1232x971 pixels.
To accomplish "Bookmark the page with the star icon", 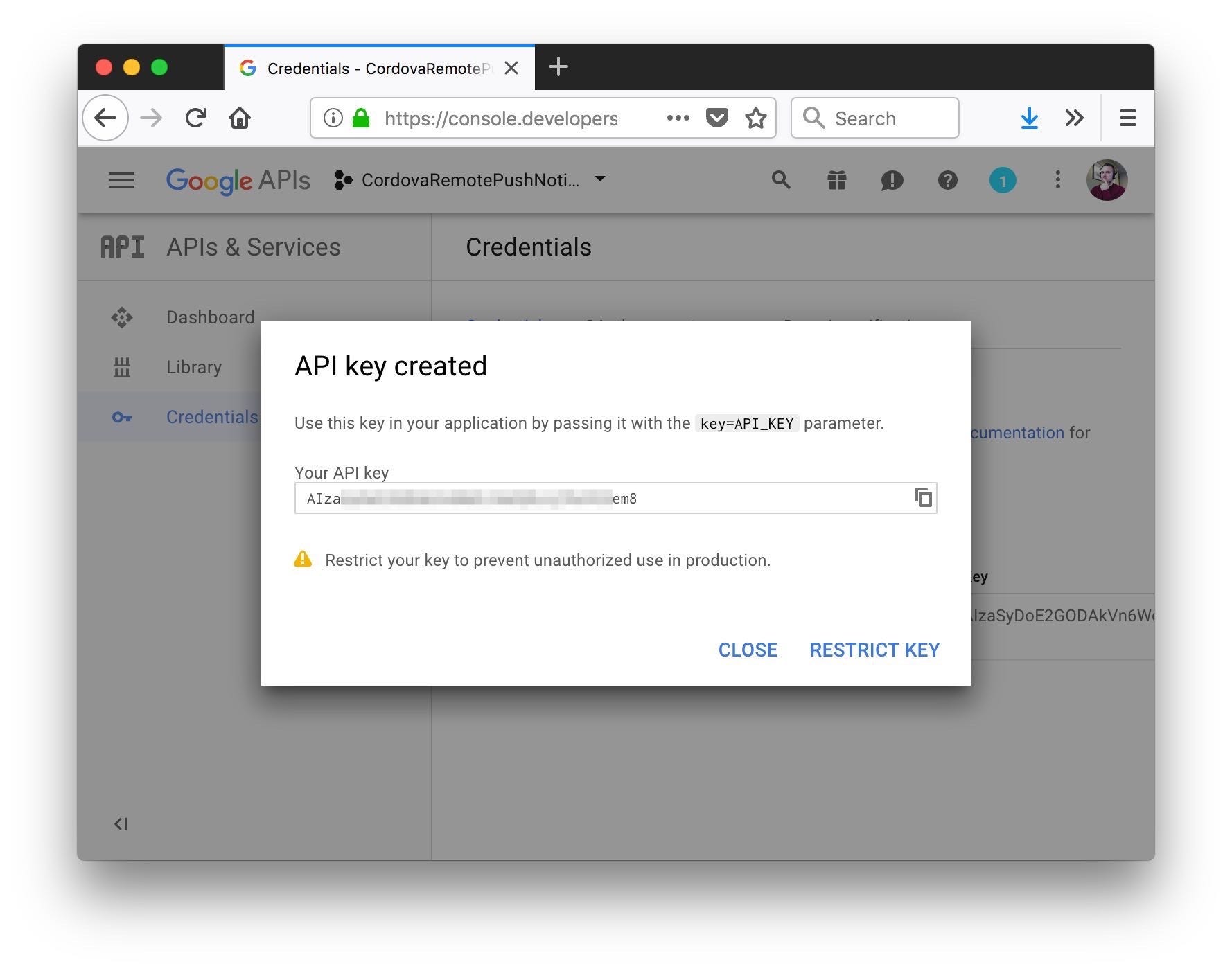I will pyautogui.click(x=755, y=118).
